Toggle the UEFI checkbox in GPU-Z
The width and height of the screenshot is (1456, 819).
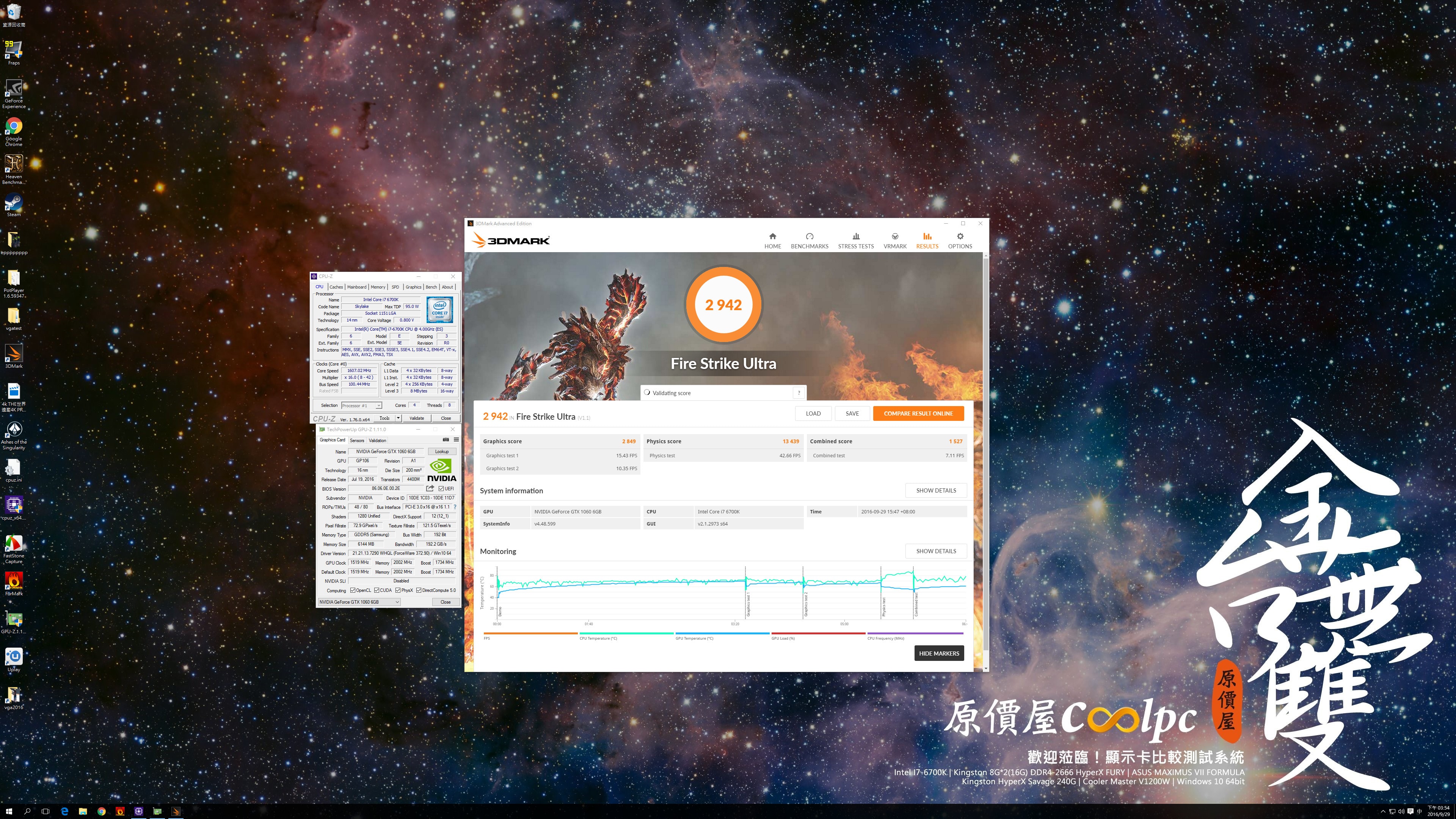coord(441,488)
